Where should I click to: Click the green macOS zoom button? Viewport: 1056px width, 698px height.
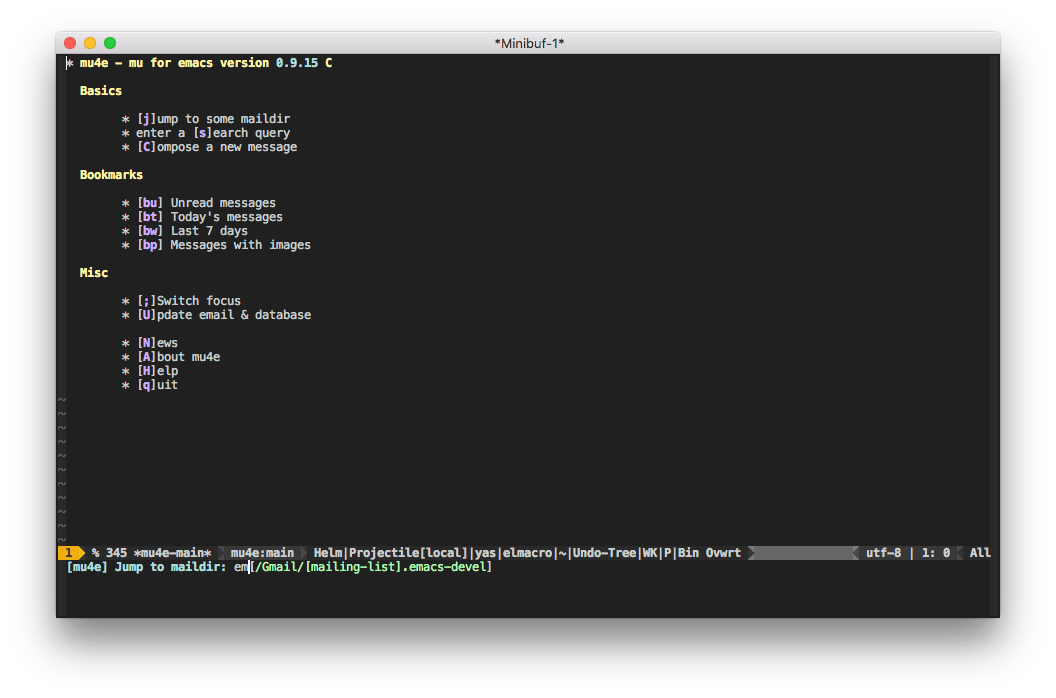(x=110, y=43)
